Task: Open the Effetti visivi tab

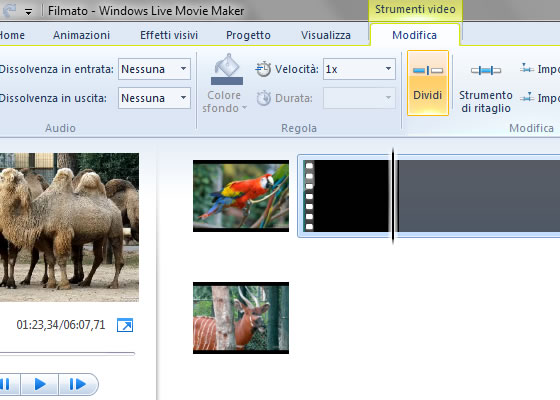Action: tap(169, 35)
